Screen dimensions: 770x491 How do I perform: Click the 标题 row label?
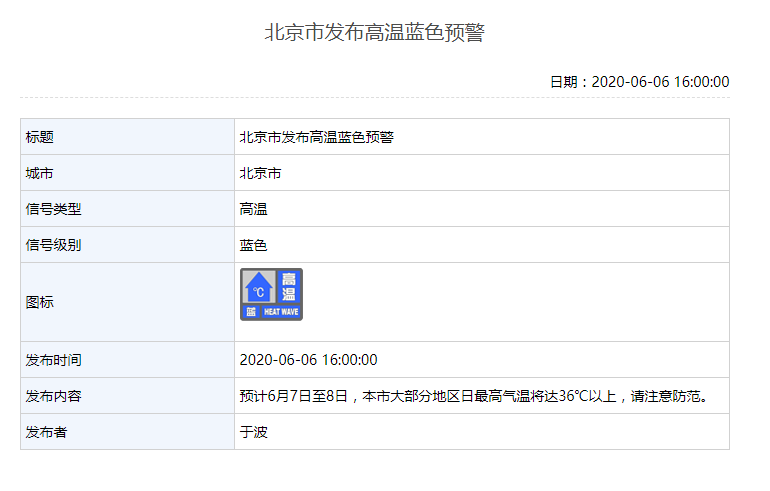pos(40,137)
